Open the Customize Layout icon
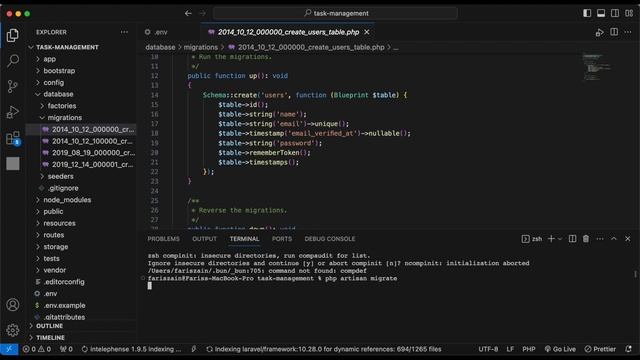This screenshot has height=360, width=640. click(629, 13)
